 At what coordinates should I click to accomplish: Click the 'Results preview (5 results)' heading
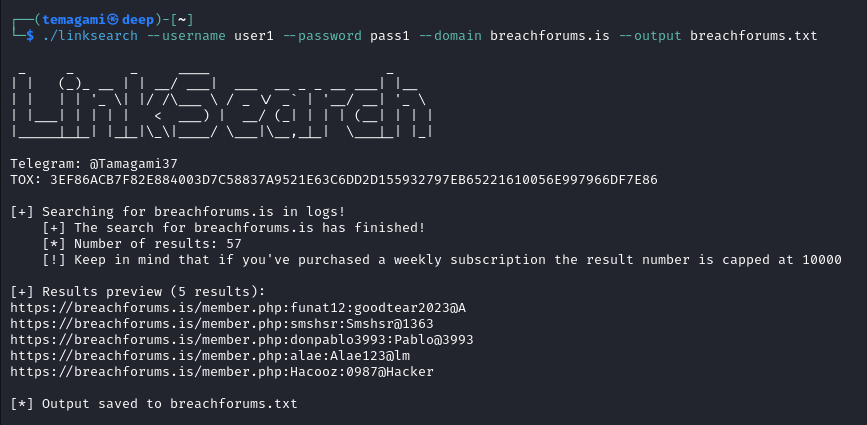tap(138, 292)
